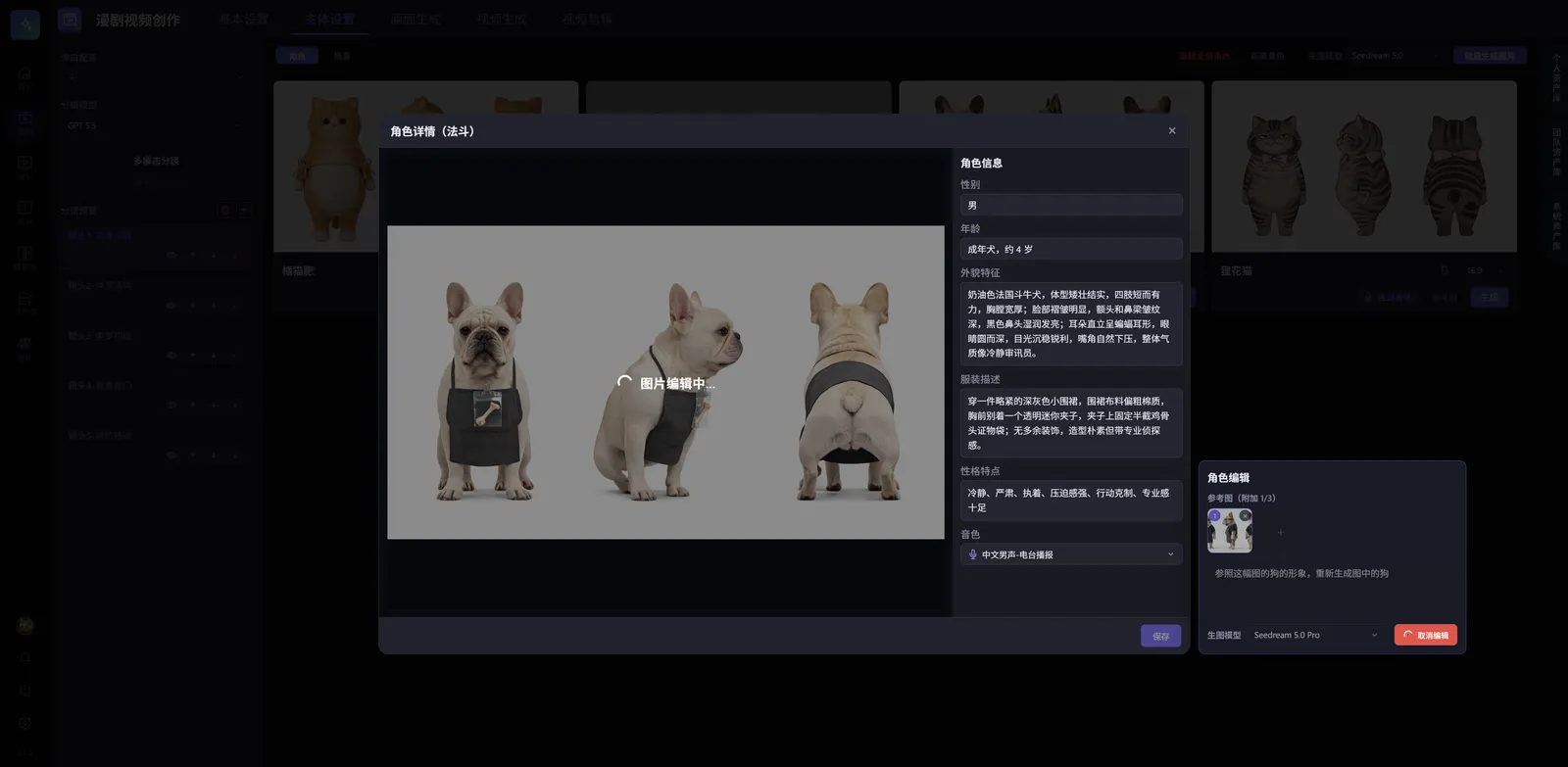1568x767 pixels.
Task: Toggle eye visibility for 镜头1
Action: 171,256
